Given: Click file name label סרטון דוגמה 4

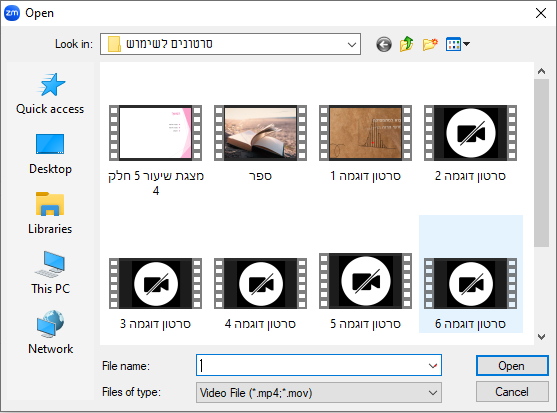Looking at the screenshot, I should click(260, 324).
